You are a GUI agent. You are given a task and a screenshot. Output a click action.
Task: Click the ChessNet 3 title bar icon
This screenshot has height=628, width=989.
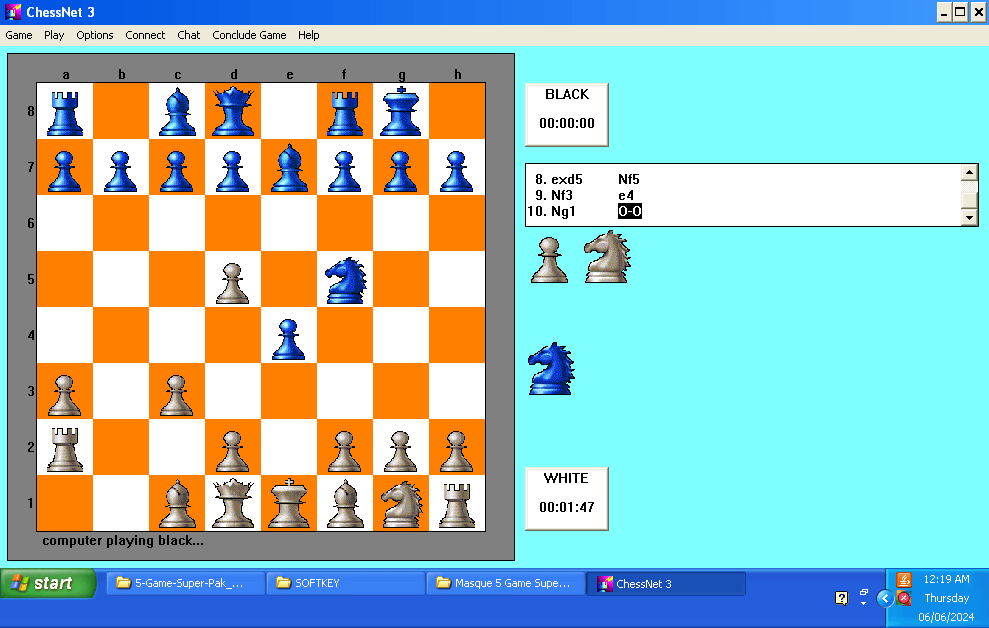pyautogui.click(x=13, y=12)
